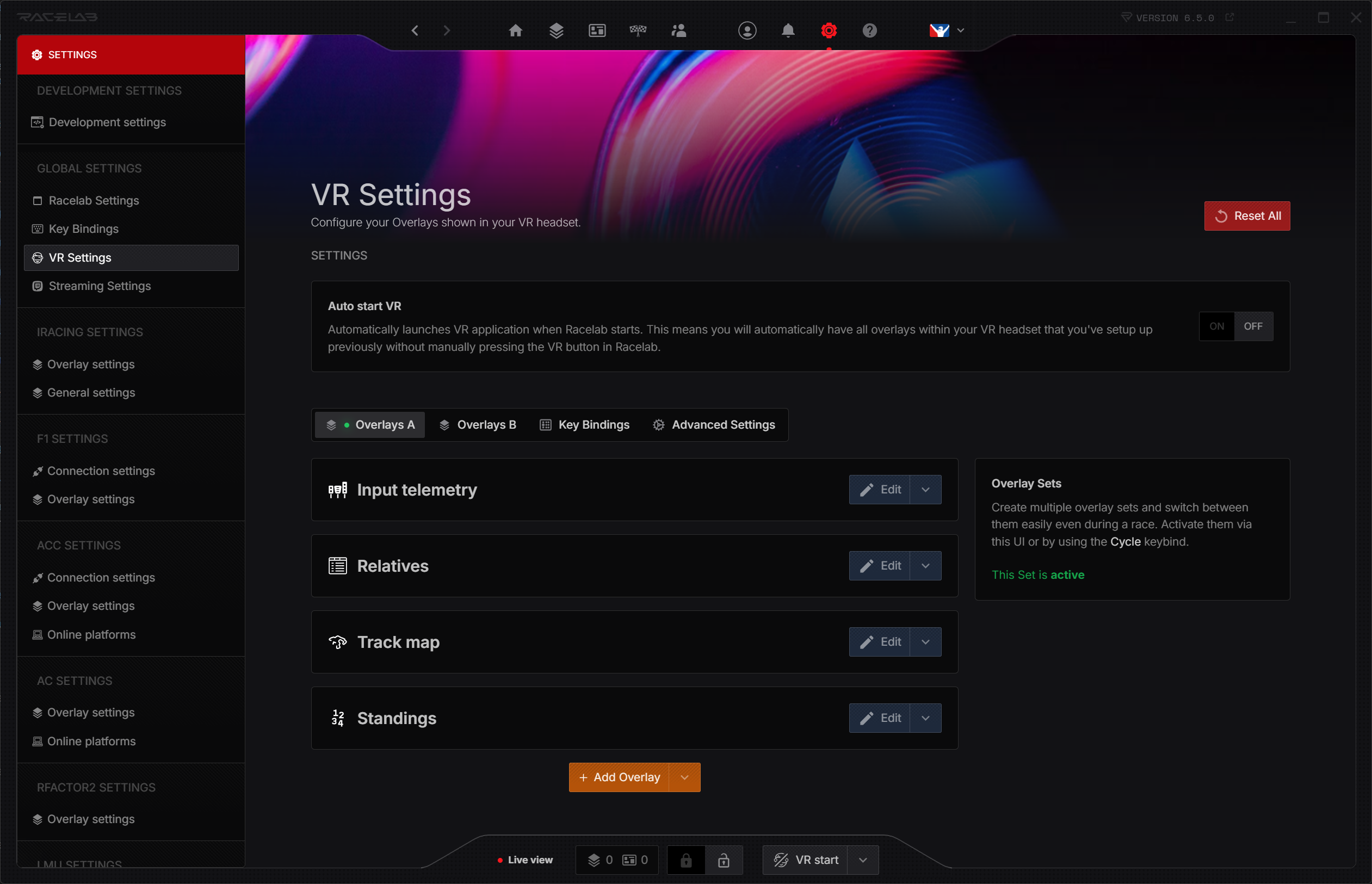This screenshot has height=884, width=1372.
Task: Expand the dropdown beside Relatives Edit button
Action: [925, 565]
